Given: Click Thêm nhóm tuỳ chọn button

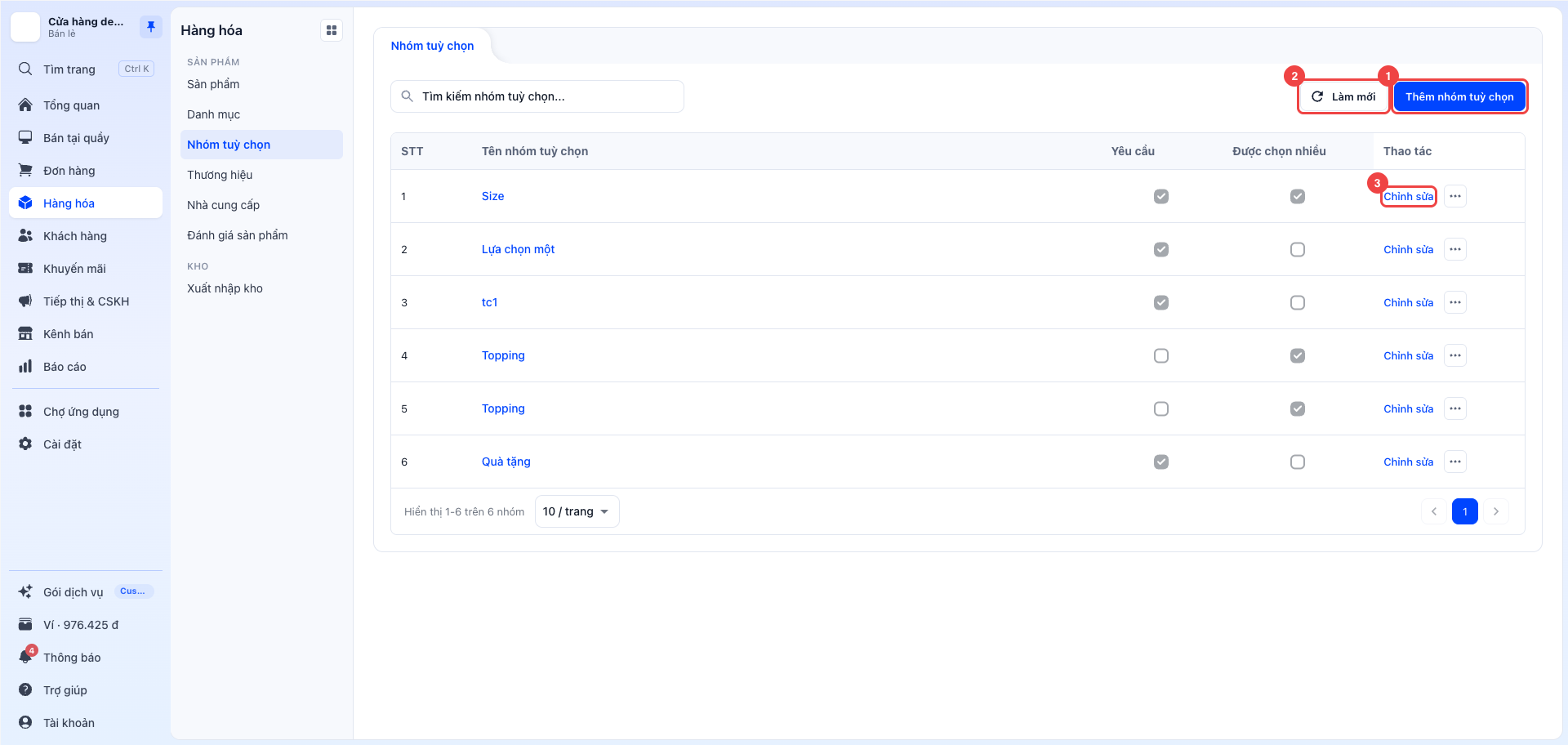Looking at the screenshot, I should pyautogui.click(x=1459, y=96).
